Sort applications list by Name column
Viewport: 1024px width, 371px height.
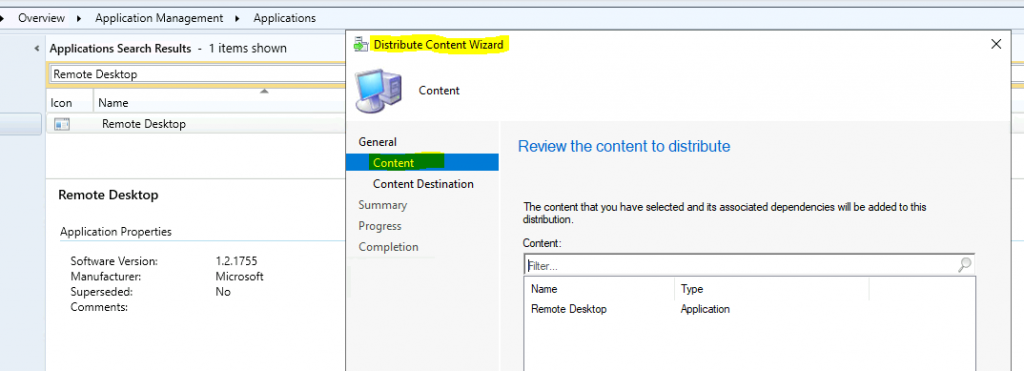click(x=113, y=103)
